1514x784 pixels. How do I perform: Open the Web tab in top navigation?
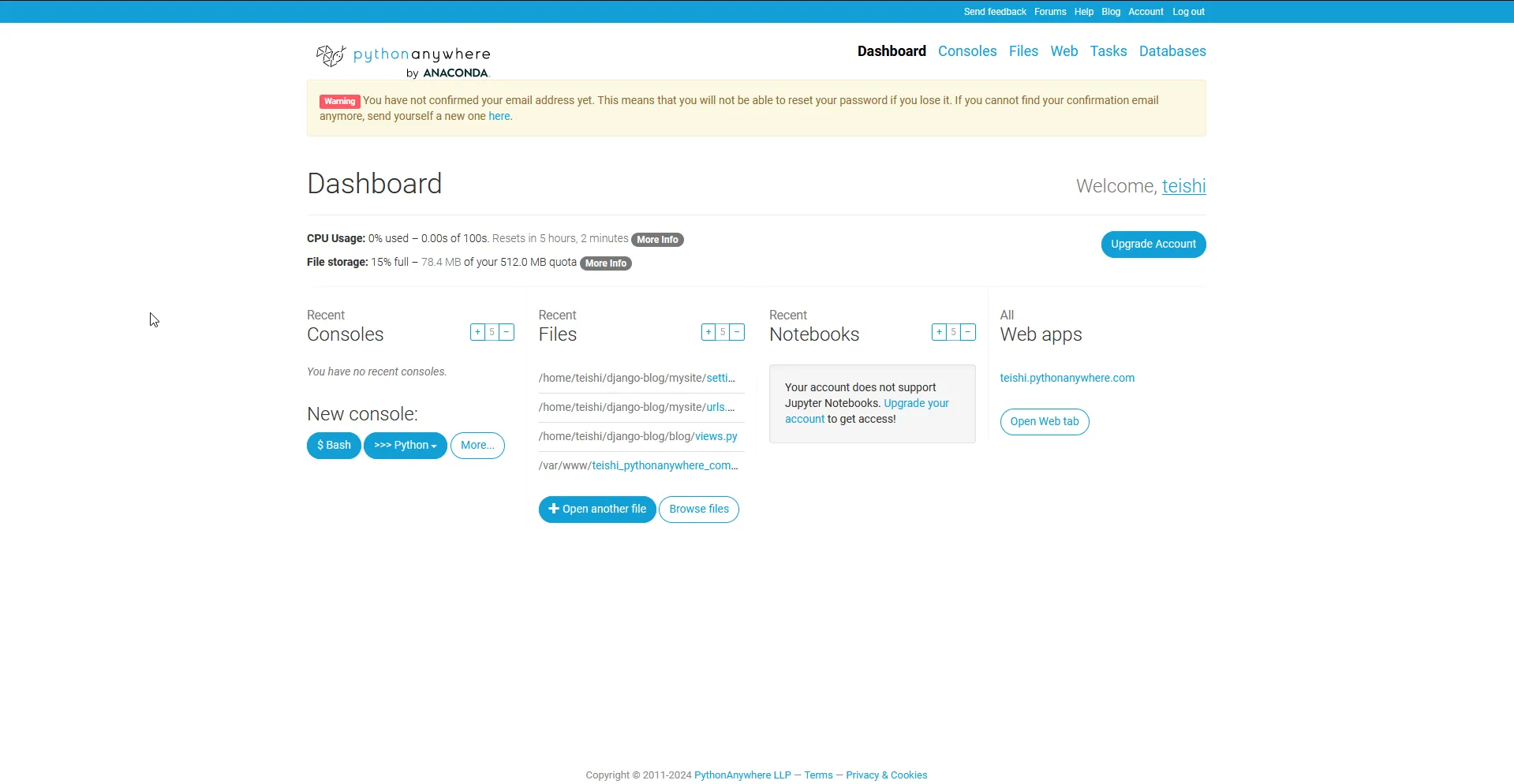1064,51
